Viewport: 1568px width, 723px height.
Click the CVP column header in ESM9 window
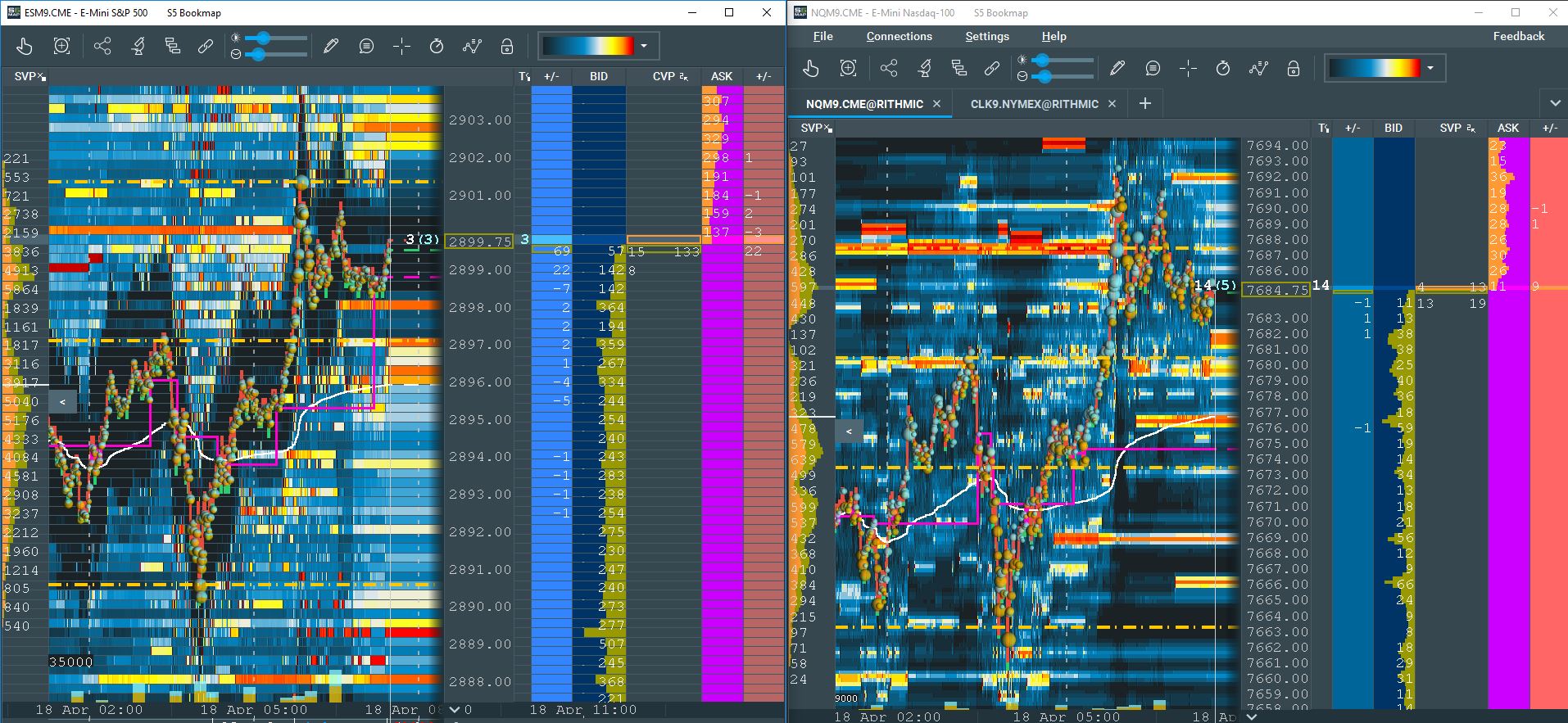664,76
